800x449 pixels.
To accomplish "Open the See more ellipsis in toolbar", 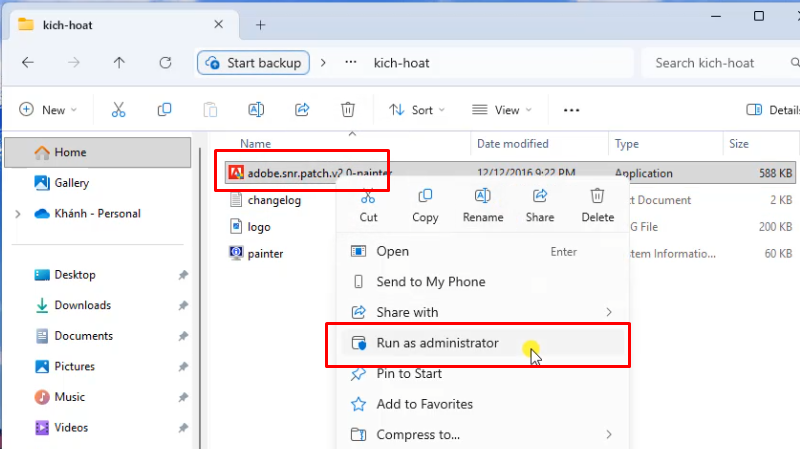I will click(571, 110).
